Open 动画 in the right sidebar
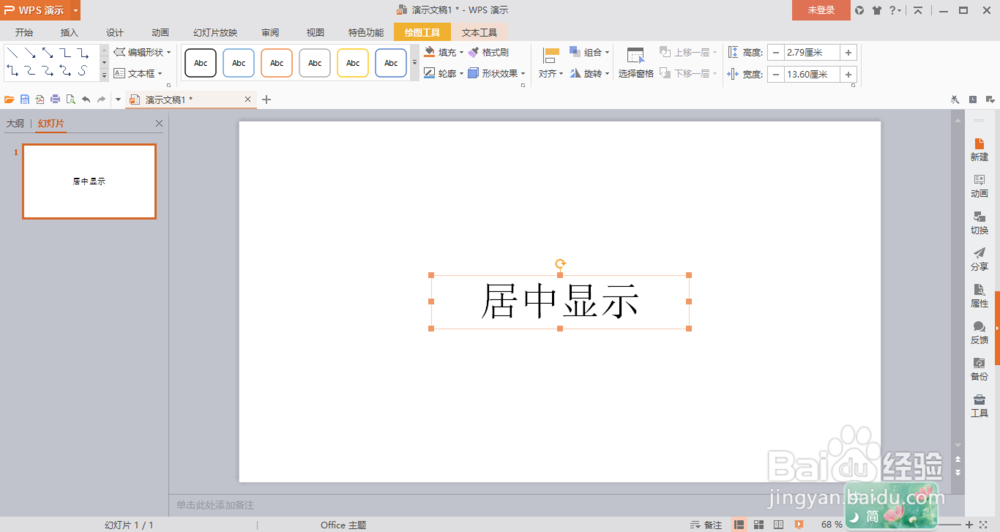The height and width of the screenshot is (532, 1000). click(x=980, y=186)
